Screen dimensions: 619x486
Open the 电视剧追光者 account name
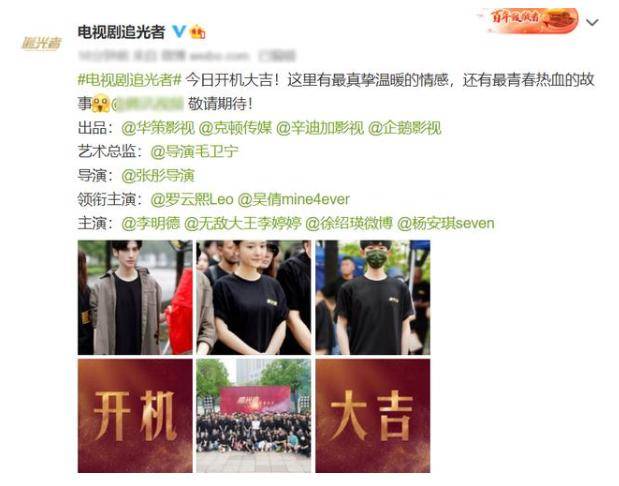[121, 32]
